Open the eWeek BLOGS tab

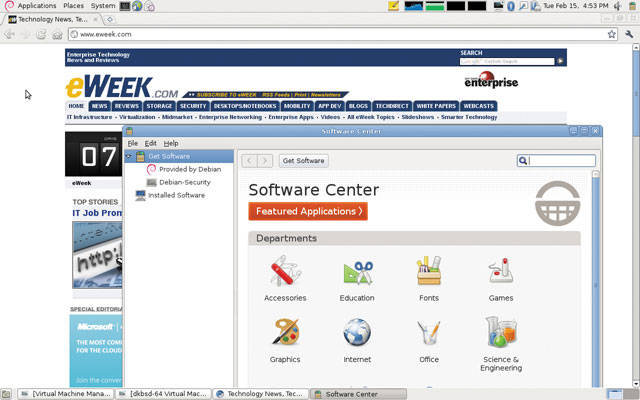(x=358, y=106)
